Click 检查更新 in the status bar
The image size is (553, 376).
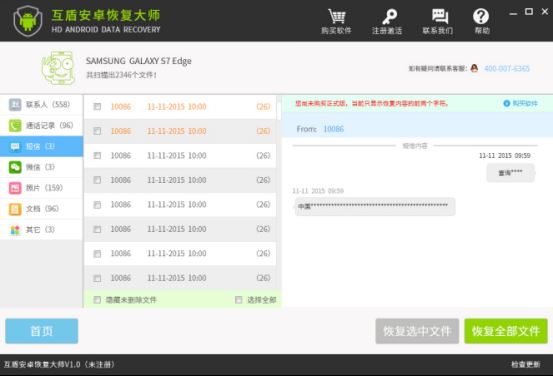click(x=525, y=365)
